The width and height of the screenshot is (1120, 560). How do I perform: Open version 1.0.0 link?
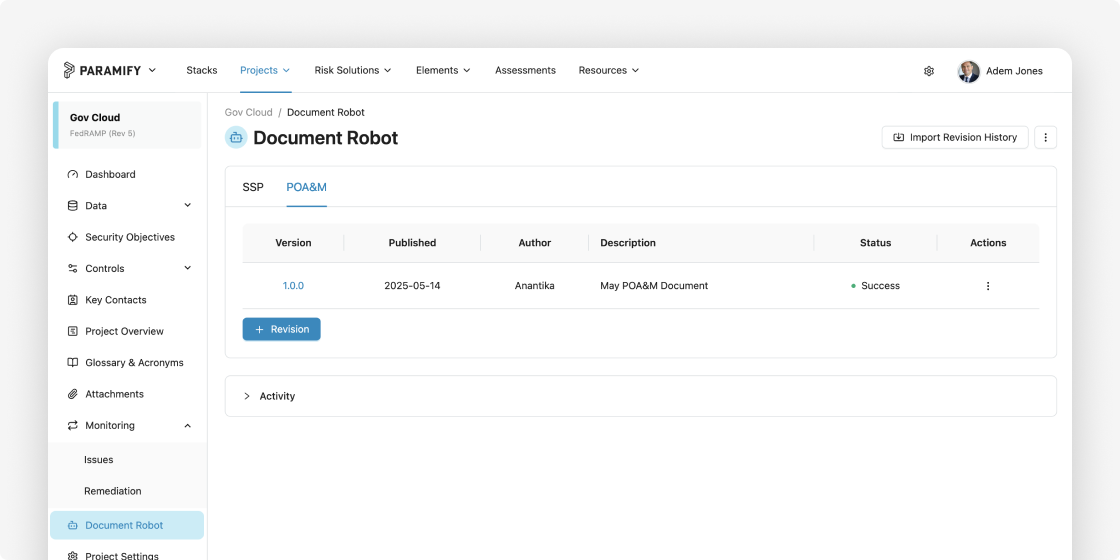[x=293, y=286]
